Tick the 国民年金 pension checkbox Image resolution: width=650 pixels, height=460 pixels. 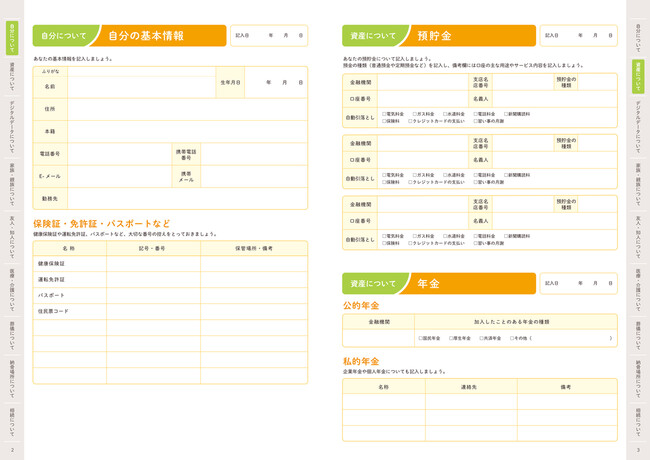(420, 338)
